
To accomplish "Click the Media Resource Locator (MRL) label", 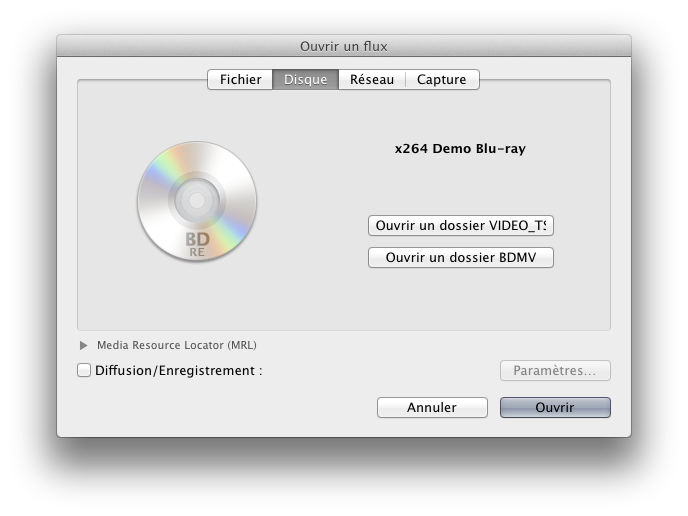I will coord(176,345).
